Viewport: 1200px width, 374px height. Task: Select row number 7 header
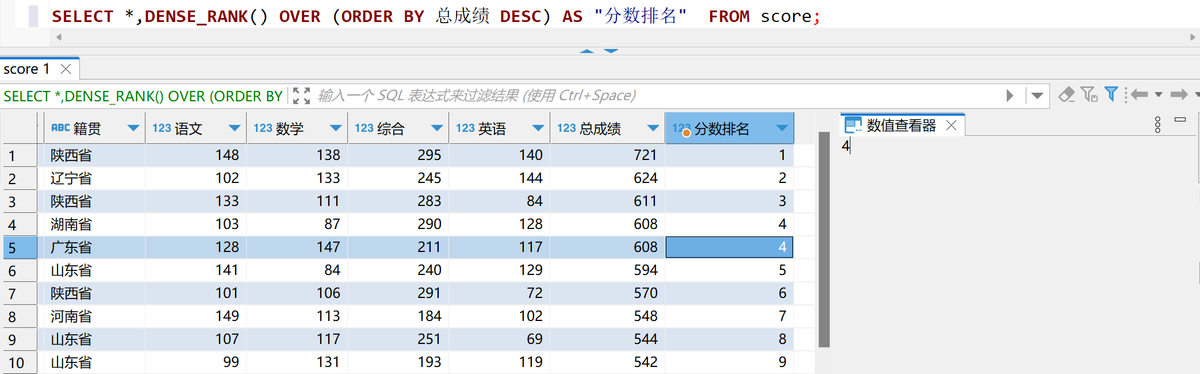(20, 293)
